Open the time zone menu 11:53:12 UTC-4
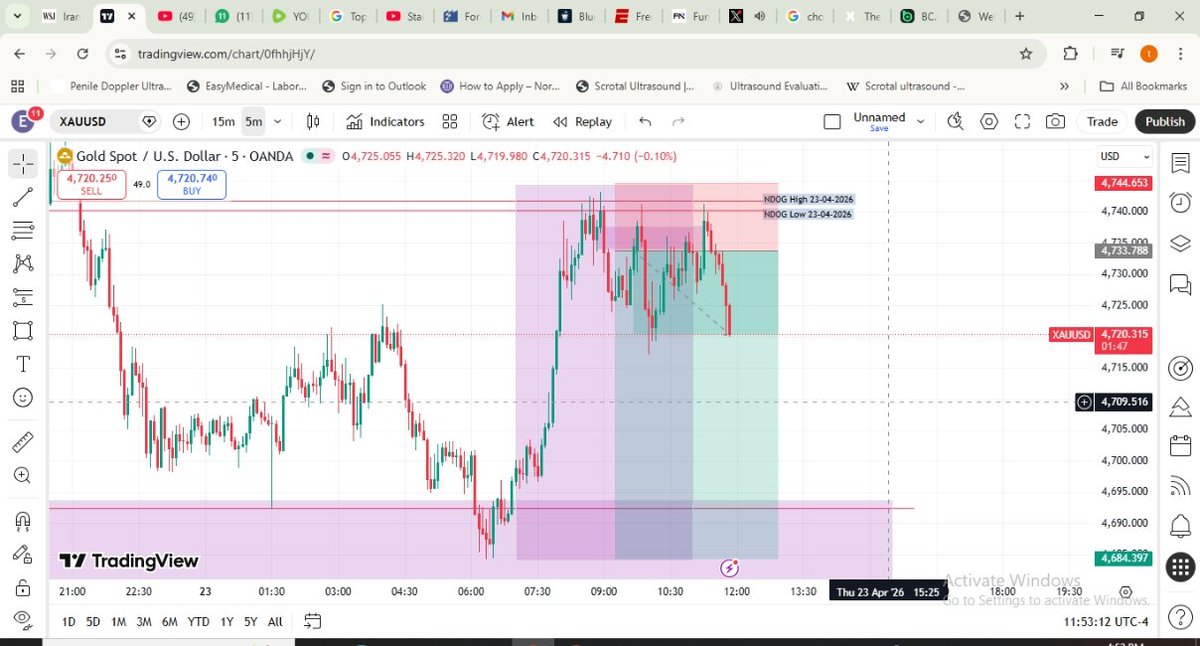1200x646 pixels. [1106, 622]
